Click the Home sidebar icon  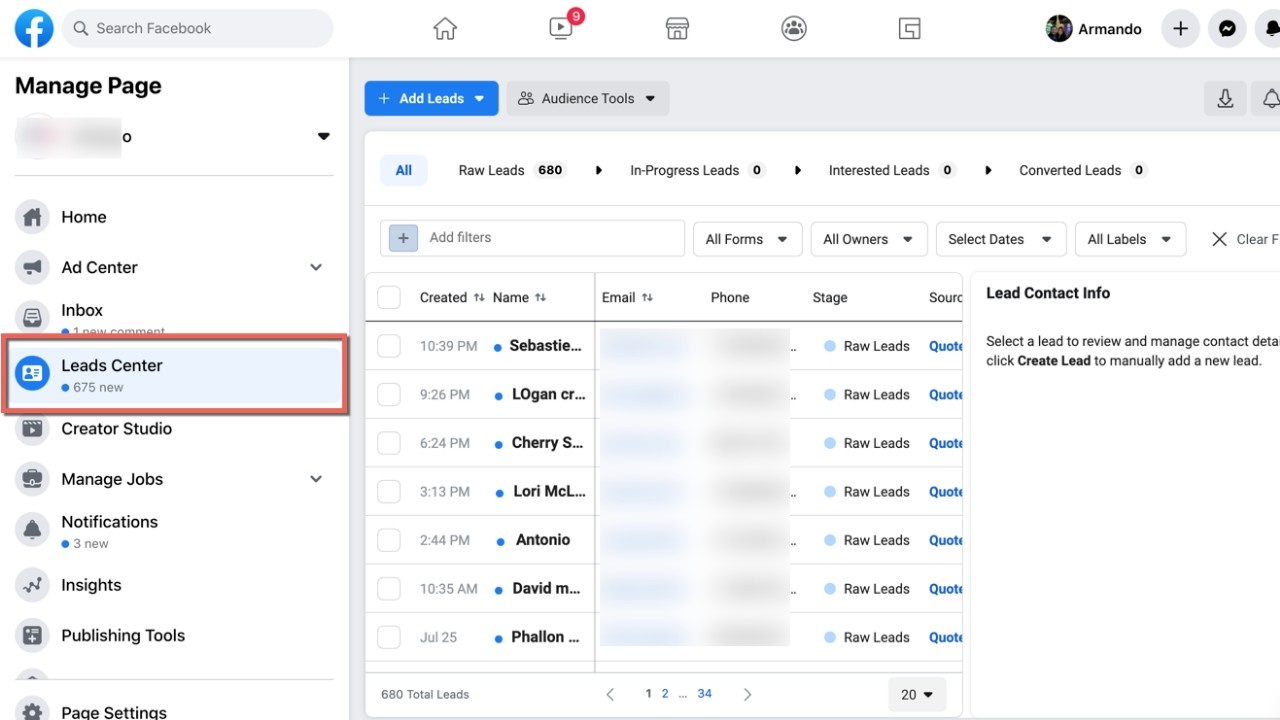pyautogui.click(x=33, y=217)
